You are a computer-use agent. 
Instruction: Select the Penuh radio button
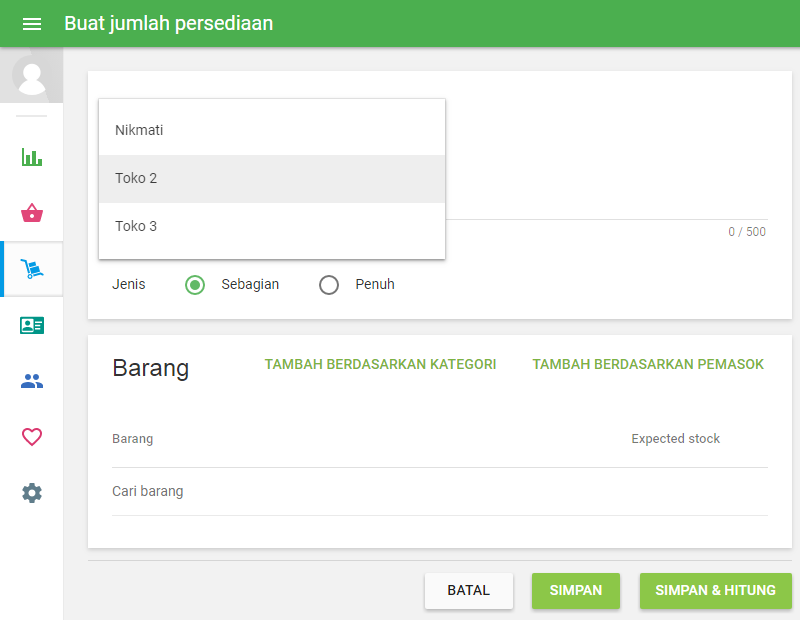click(x=329, y=285)
